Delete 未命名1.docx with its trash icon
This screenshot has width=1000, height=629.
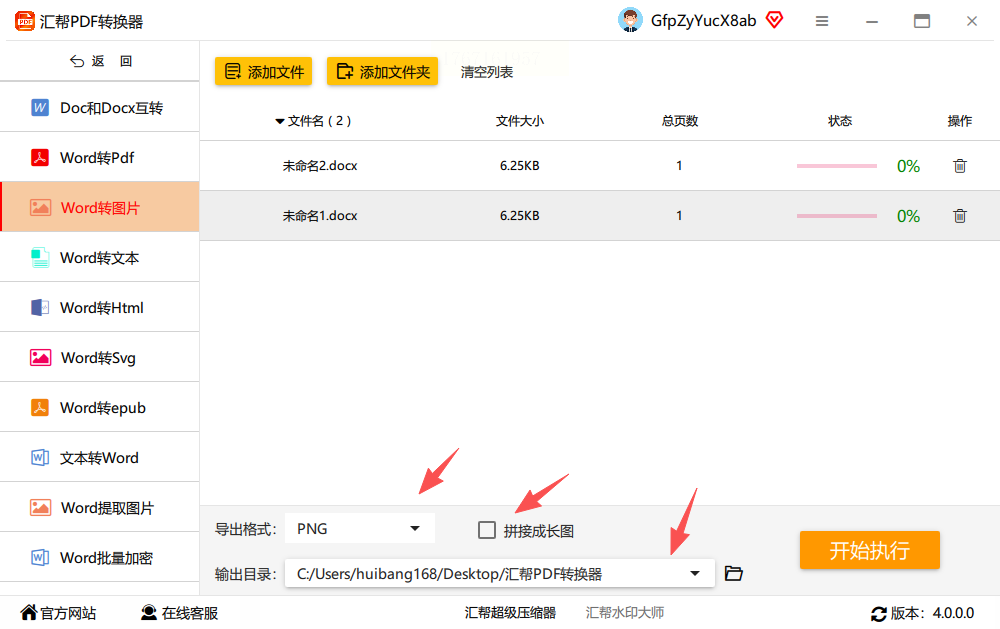[960, 216]
